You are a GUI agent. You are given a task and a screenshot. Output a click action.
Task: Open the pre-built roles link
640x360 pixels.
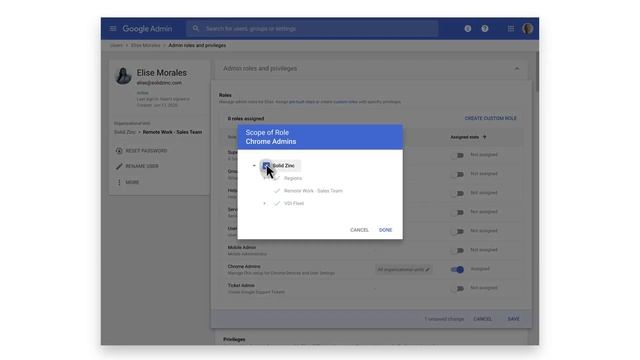pos(302,102)
